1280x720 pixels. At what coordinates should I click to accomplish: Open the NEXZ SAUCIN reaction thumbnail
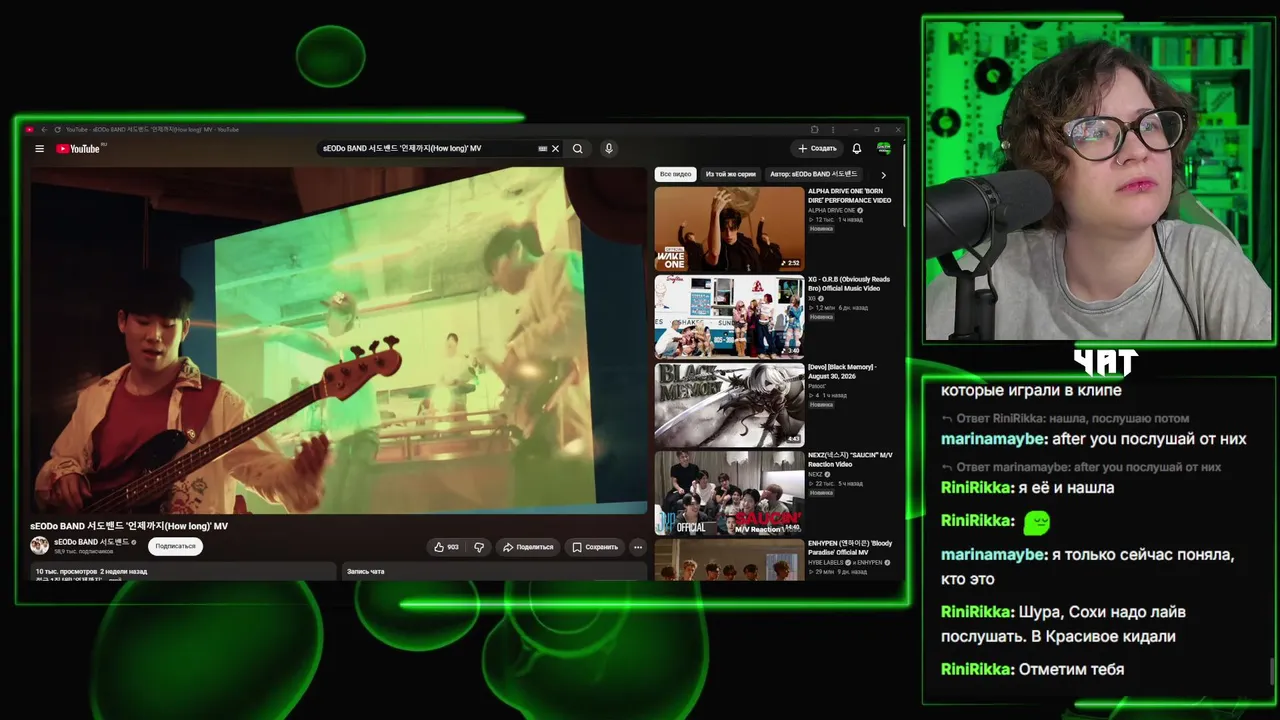click(729, 493)
